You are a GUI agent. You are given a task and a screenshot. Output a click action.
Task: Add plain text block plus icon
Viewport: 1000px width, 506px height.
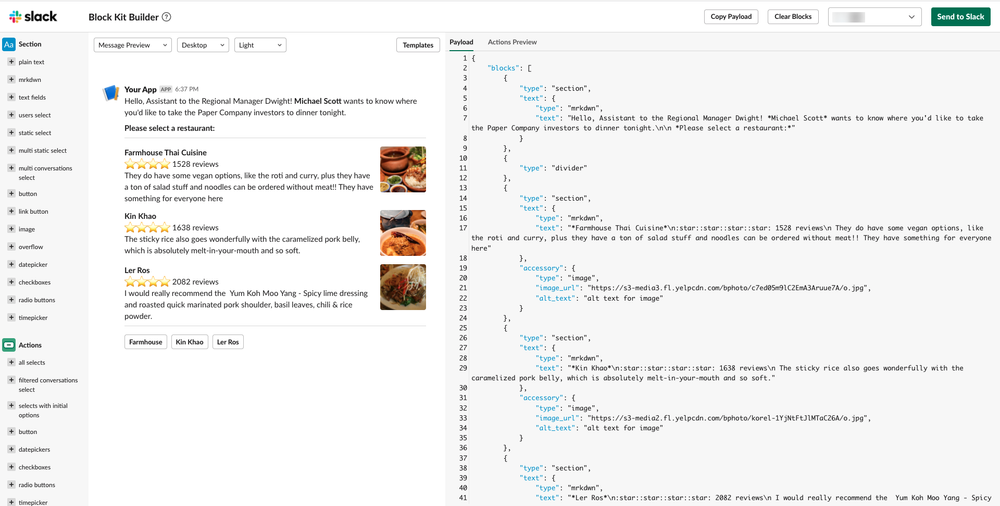coord(11,62)
